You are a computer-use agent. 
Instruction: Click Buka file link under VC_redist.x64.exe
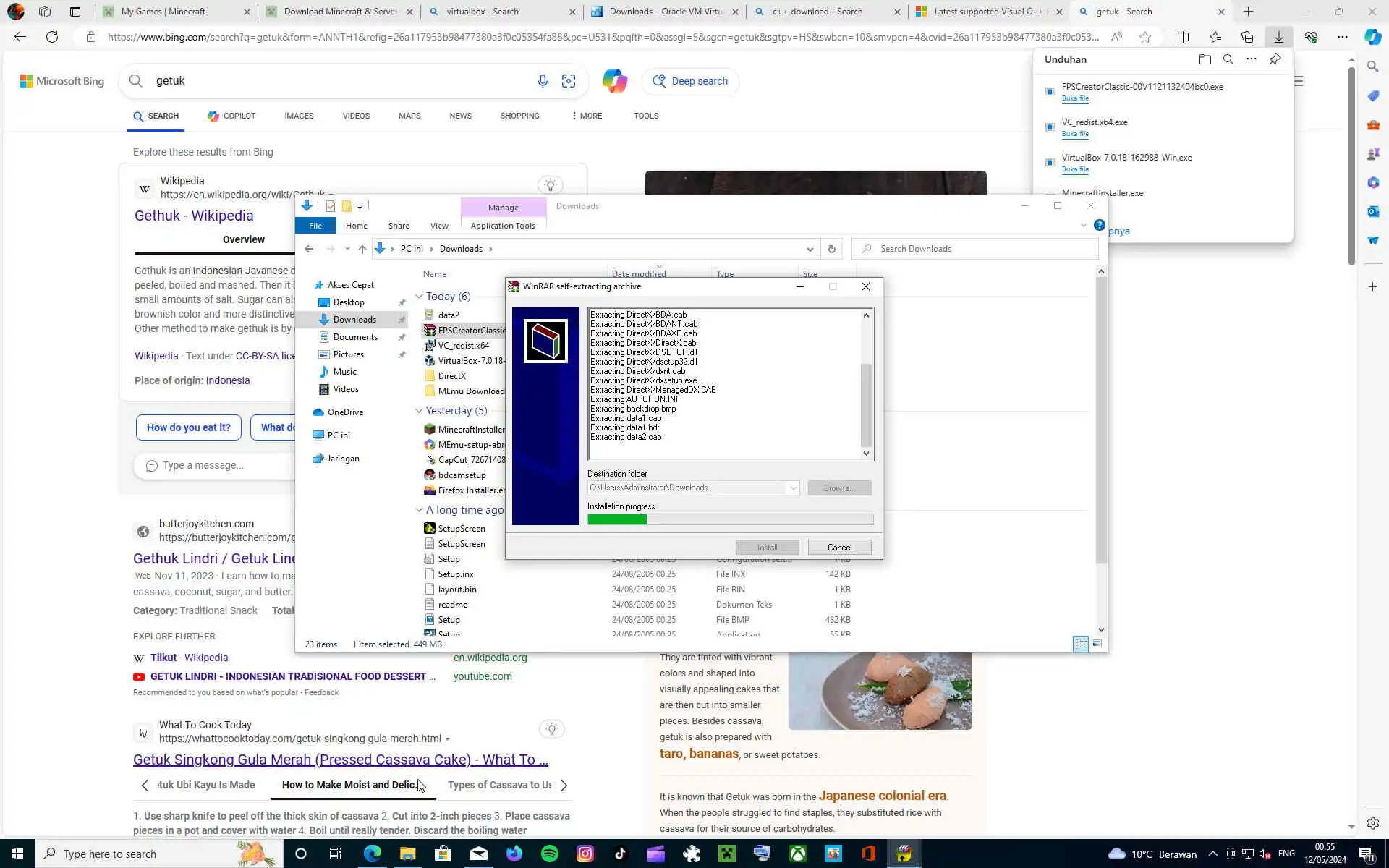point(1075,134)
